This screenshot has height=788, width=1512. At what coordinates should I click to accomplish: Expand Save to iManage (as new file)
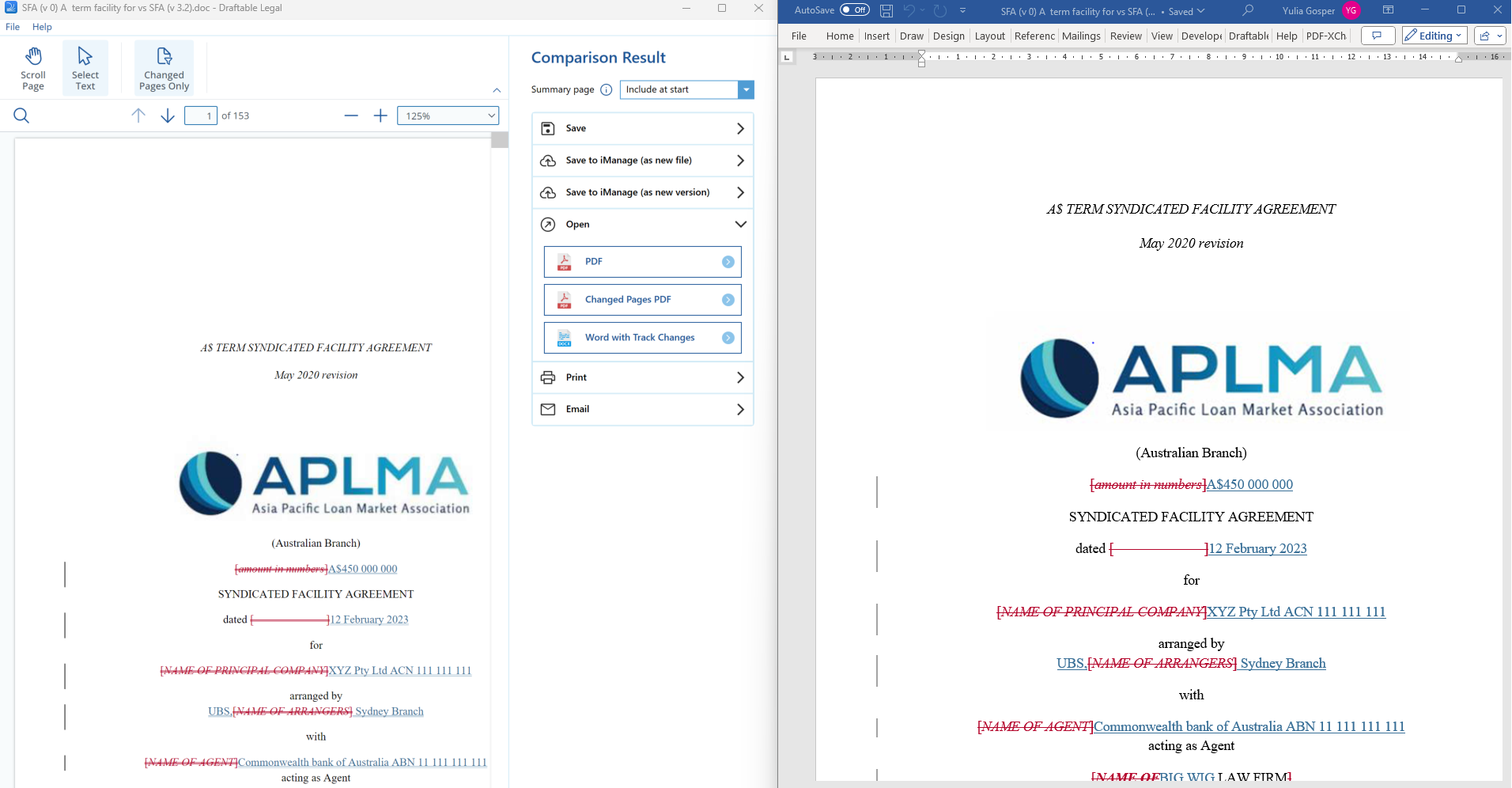643,161
